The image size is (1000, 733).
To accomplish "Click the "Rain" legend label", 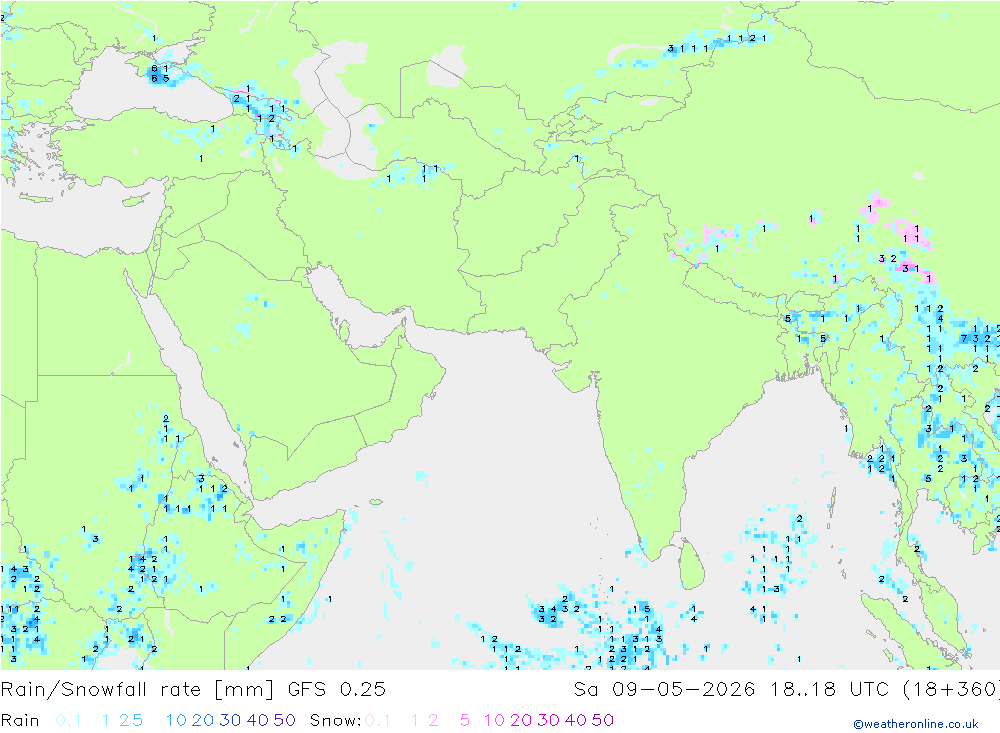I will pos(20,720).
